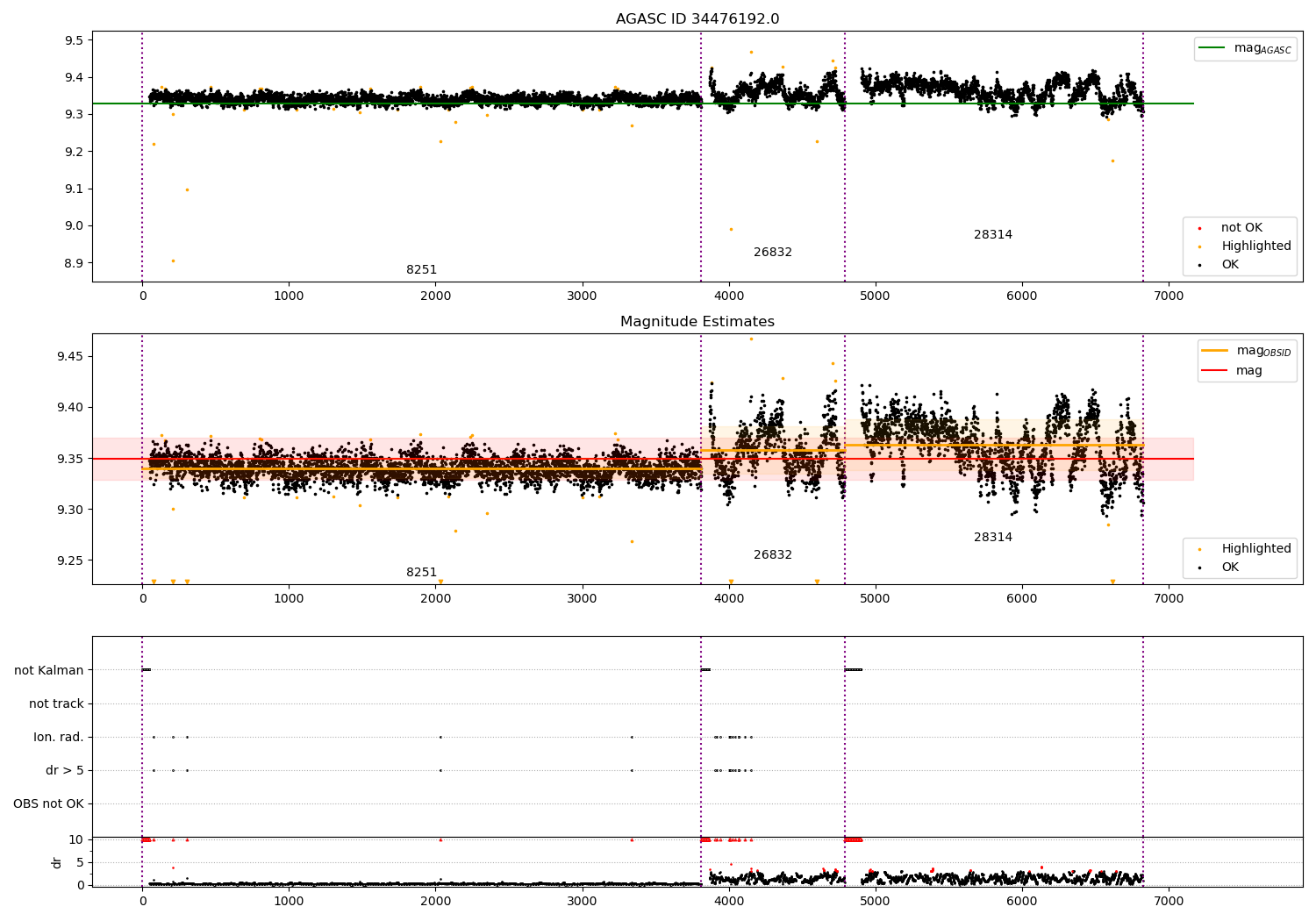Image resolution: width=1316 pixels, height=921 pixels.
Task: Click the 'not track' axis label
Action: coord(56,703)
